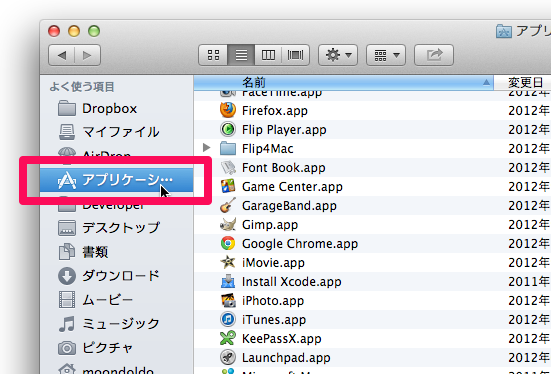Open Dropbox in the sidebar

coord(117,109)
